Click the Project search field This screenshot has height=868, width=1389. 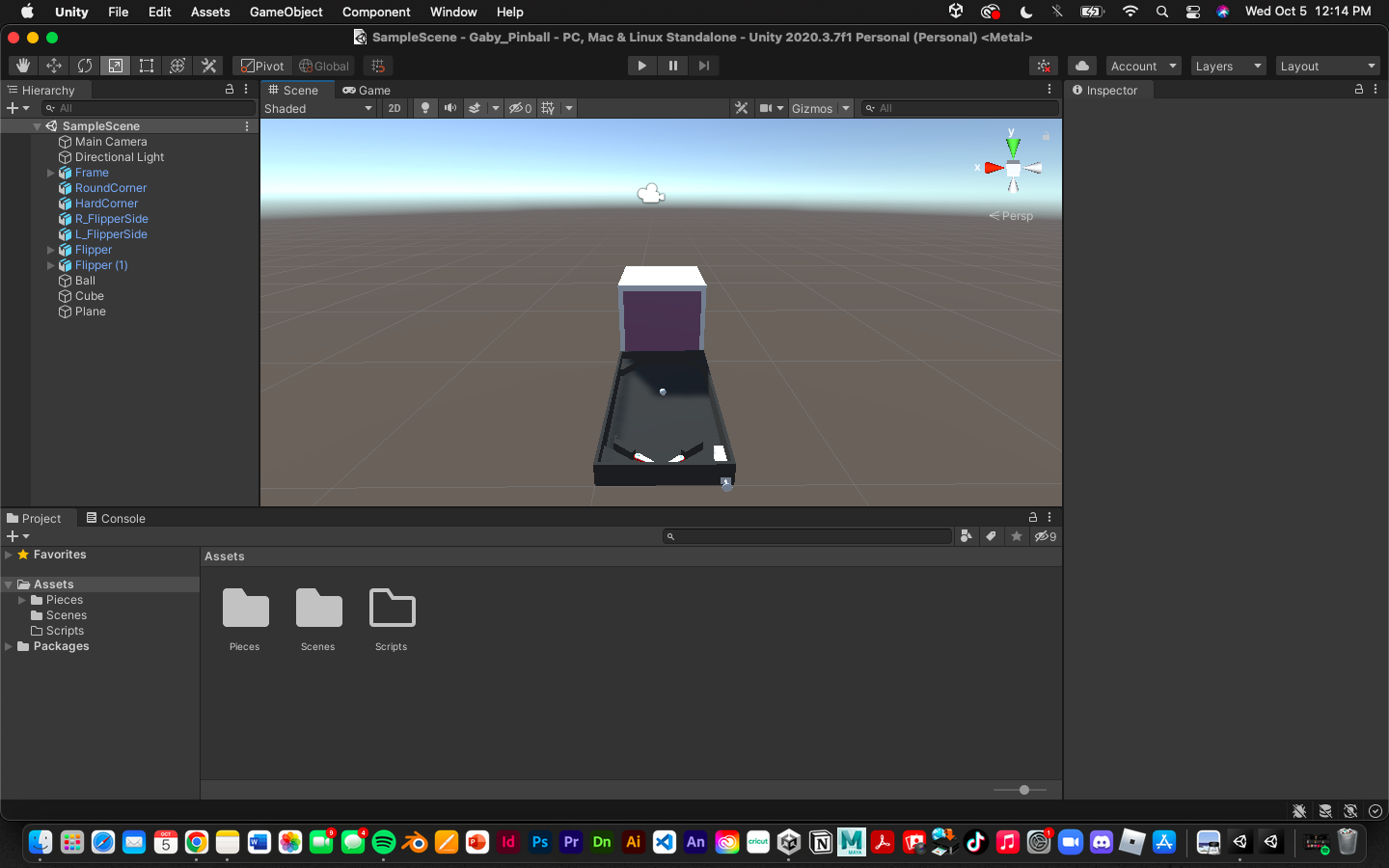pos(808,536)
